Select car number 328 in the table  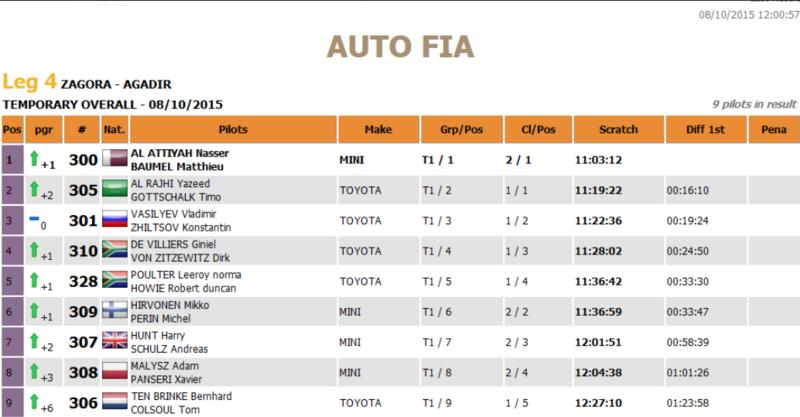83,281
